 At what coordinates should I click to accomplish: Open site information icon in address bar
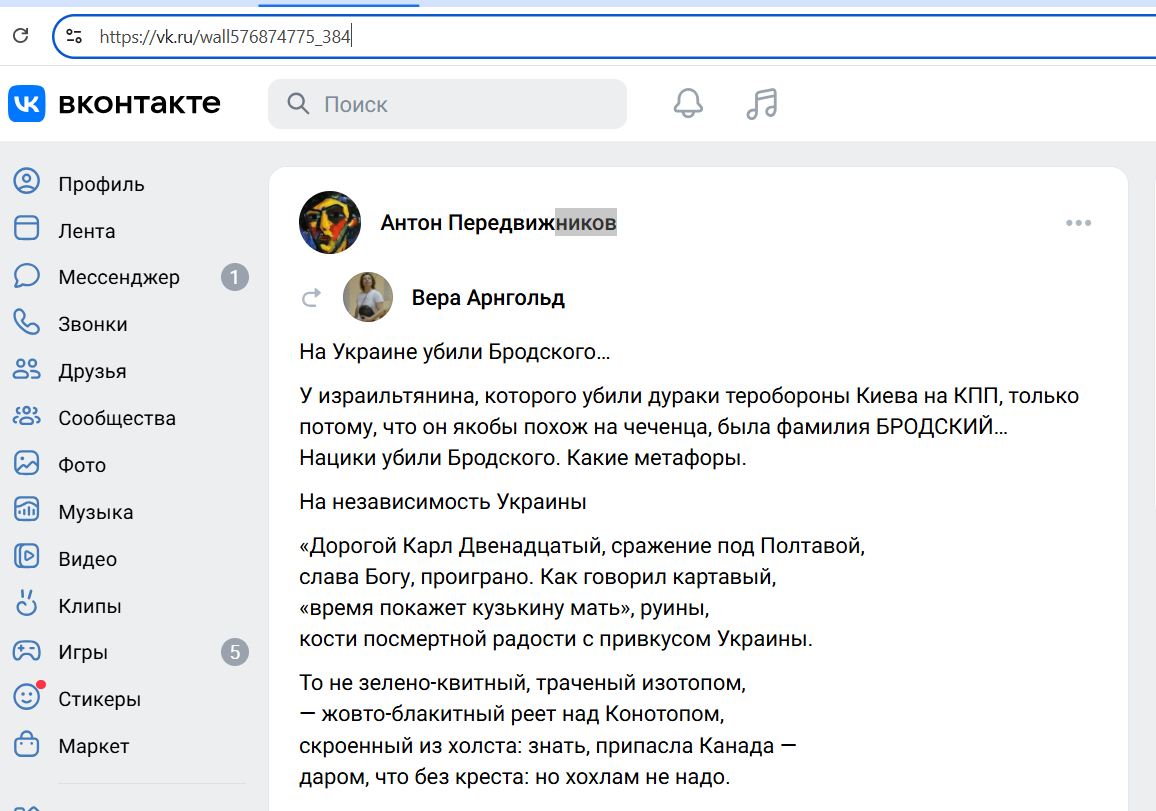(x=74, y=36)
